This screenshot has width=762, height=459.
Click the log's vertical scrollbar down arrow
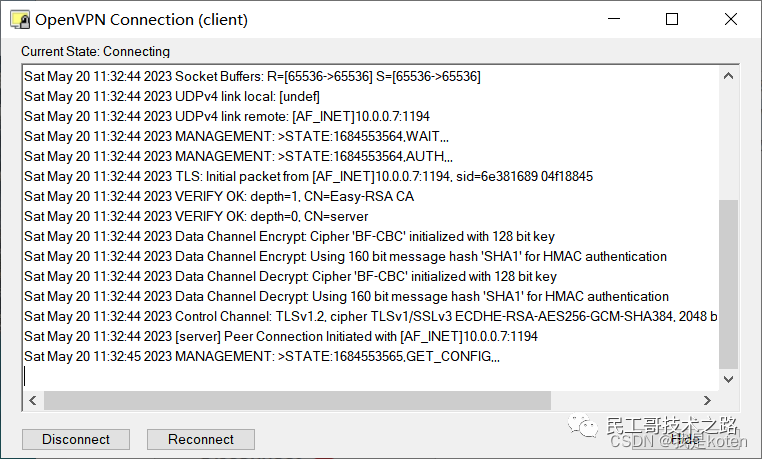[729, 380]
